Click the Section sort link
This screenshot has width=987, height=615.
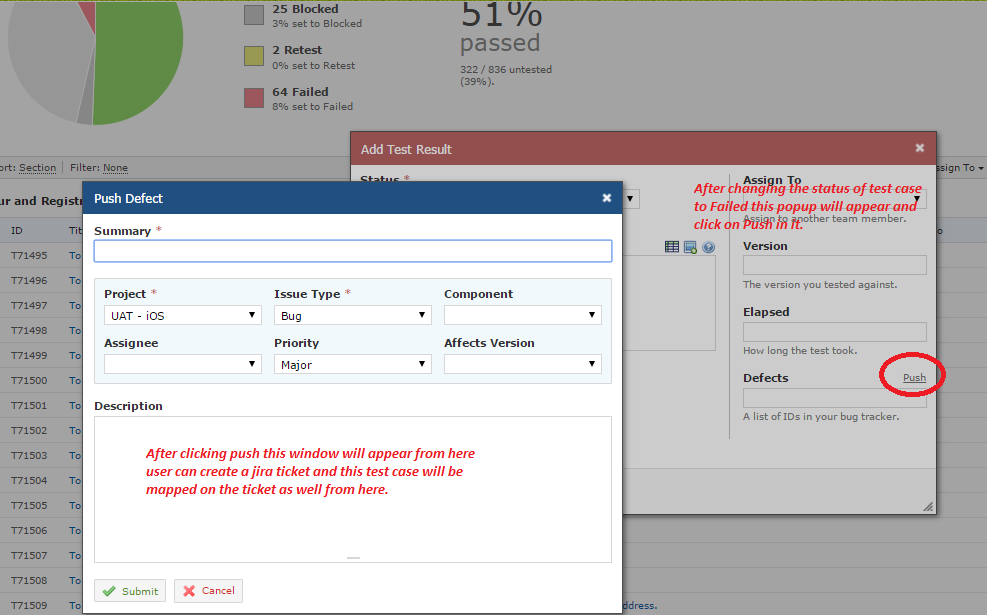click(37, 167)
